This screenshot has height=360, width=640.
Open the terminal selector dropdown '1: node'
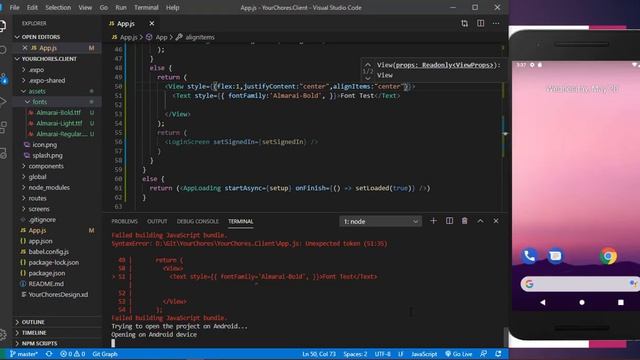click(x=380, y=221)
